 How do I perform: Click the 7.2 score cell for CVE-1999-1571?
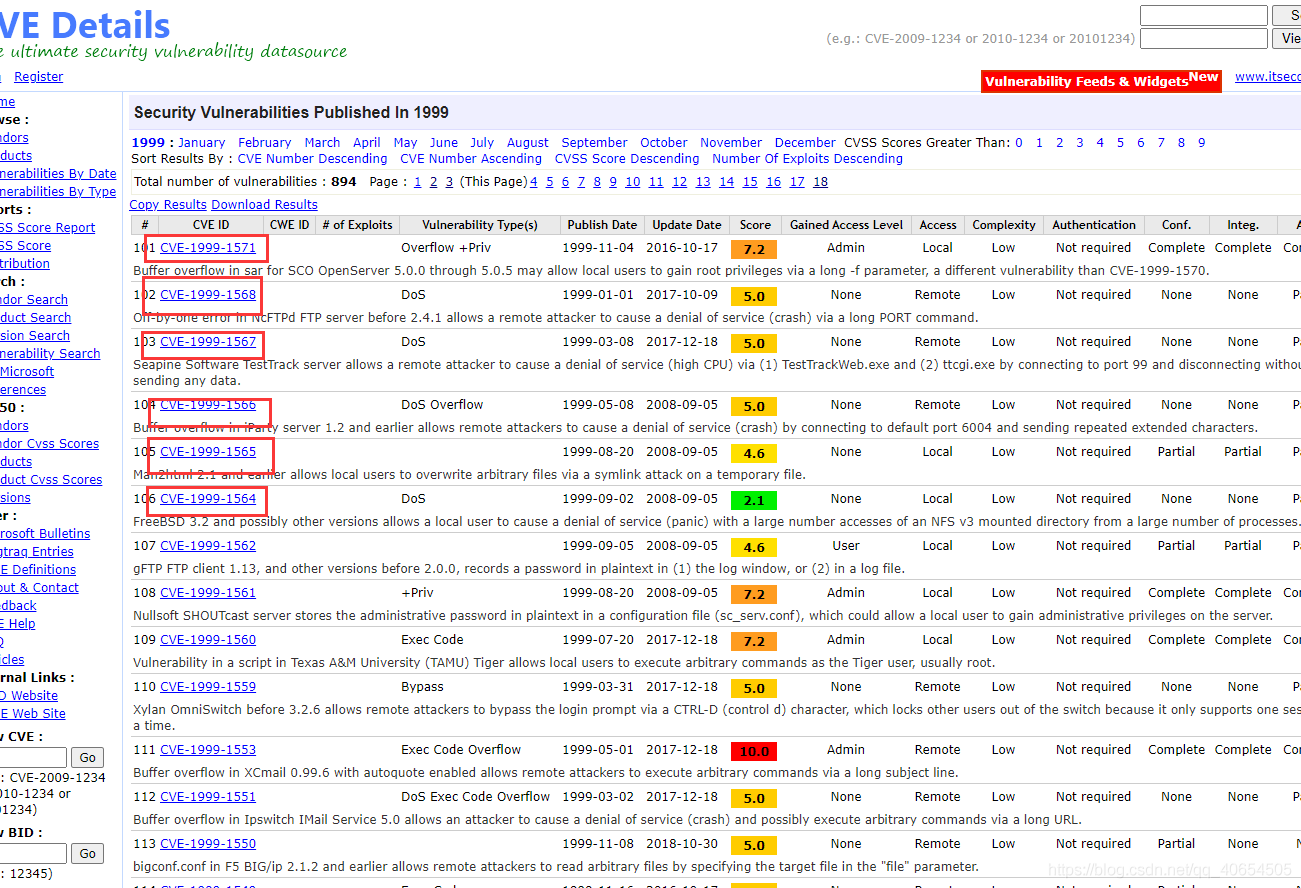754,249
